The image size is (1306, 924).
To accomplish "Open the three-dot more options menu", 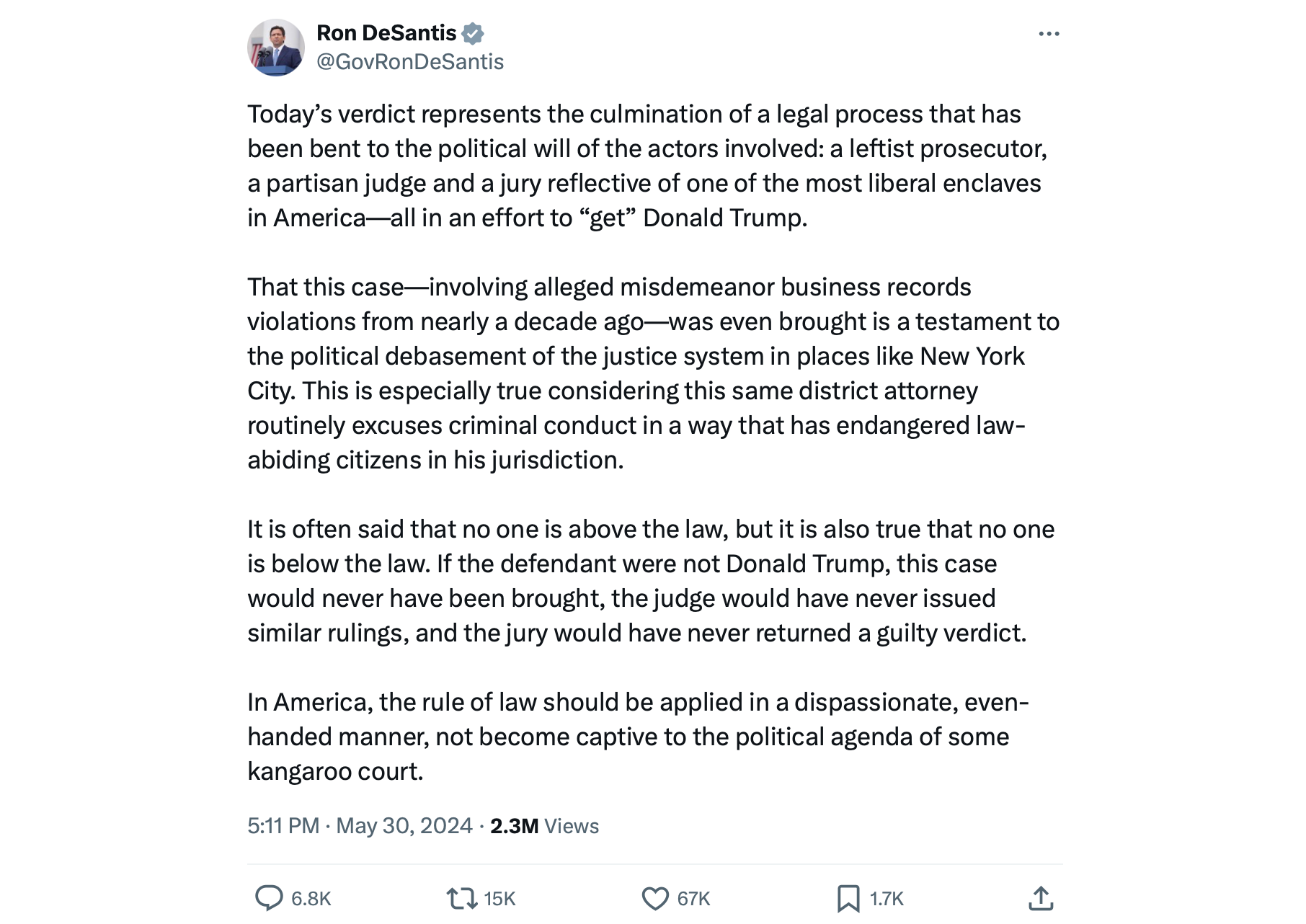I will pyautogui.click(x=1049, y=34).
